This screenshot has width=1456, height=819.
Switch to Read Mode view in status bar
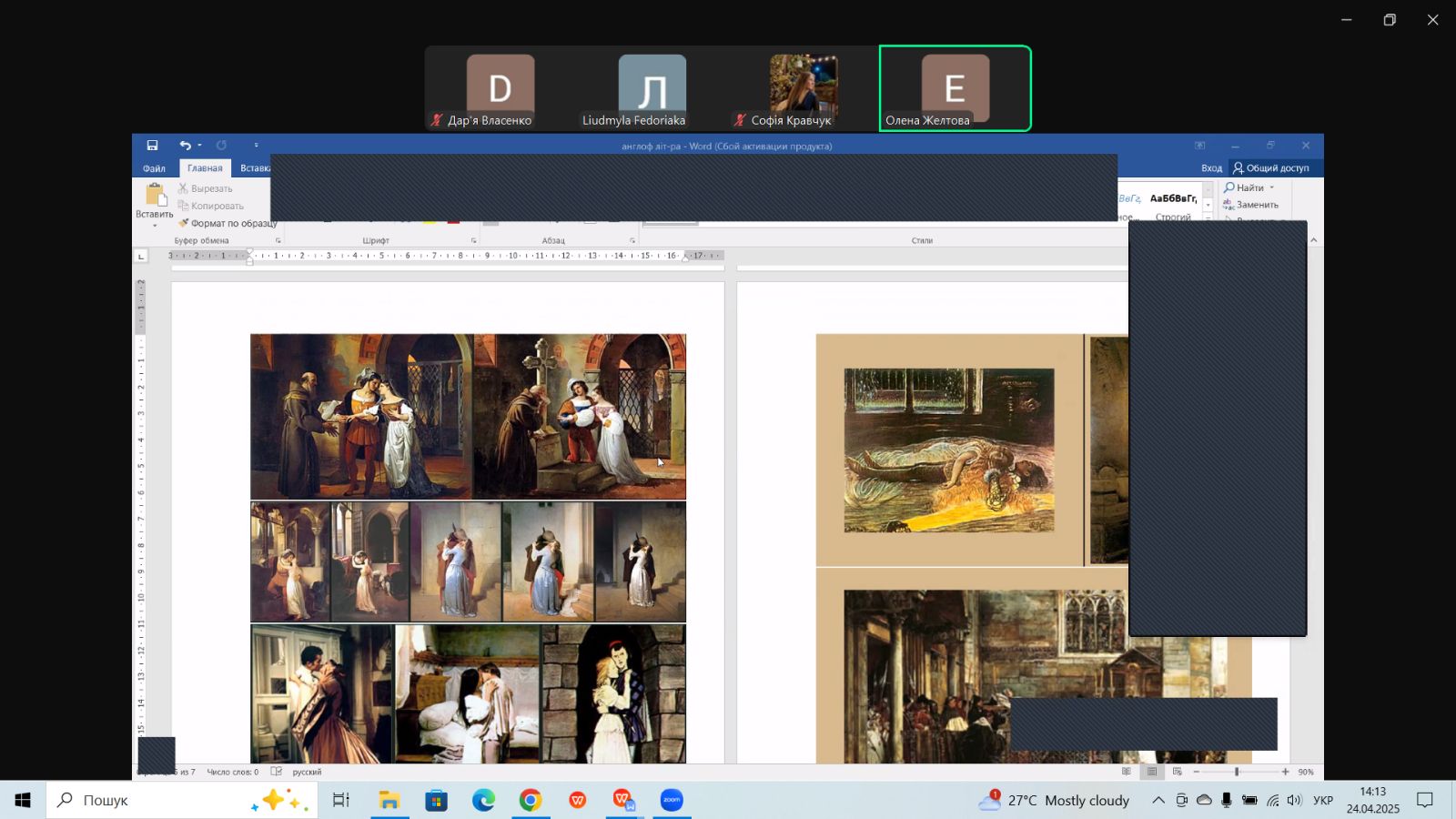(x=1127, y=772)
